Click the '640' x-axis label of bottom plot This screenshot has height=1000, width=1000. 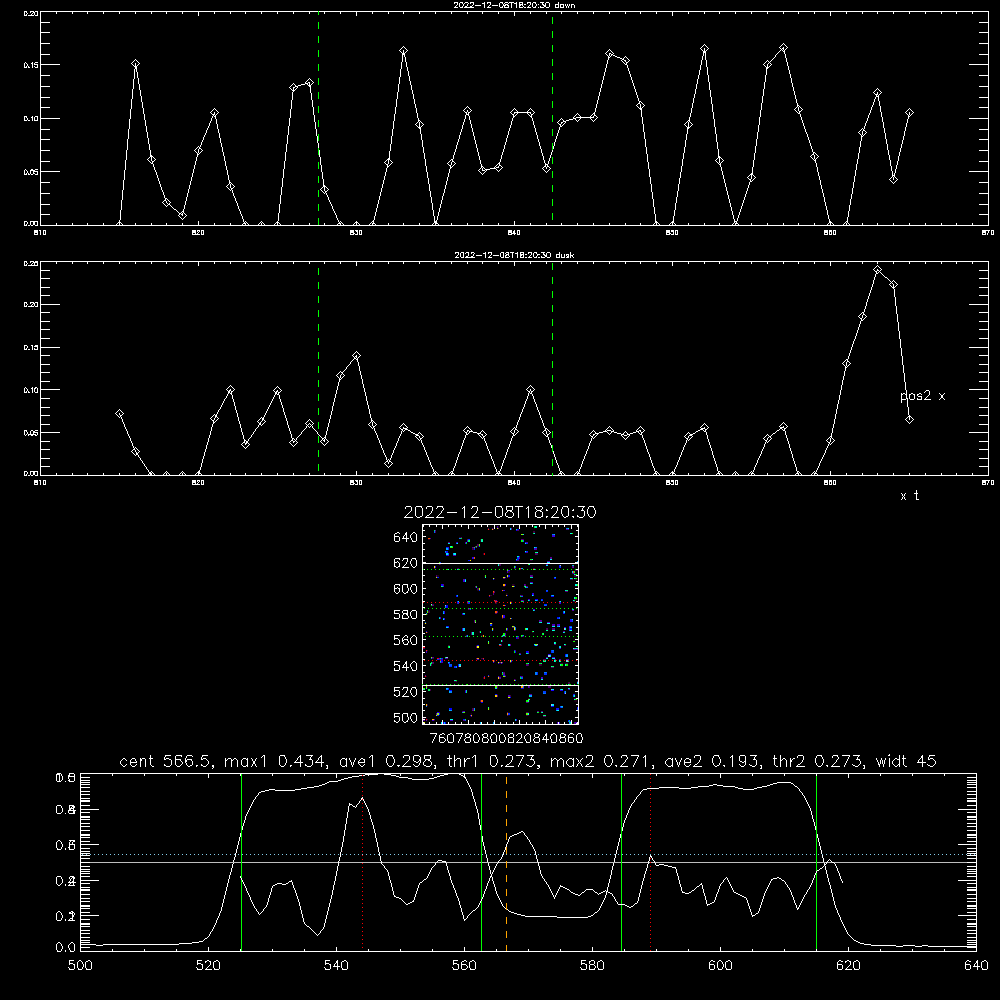(976, 966)
